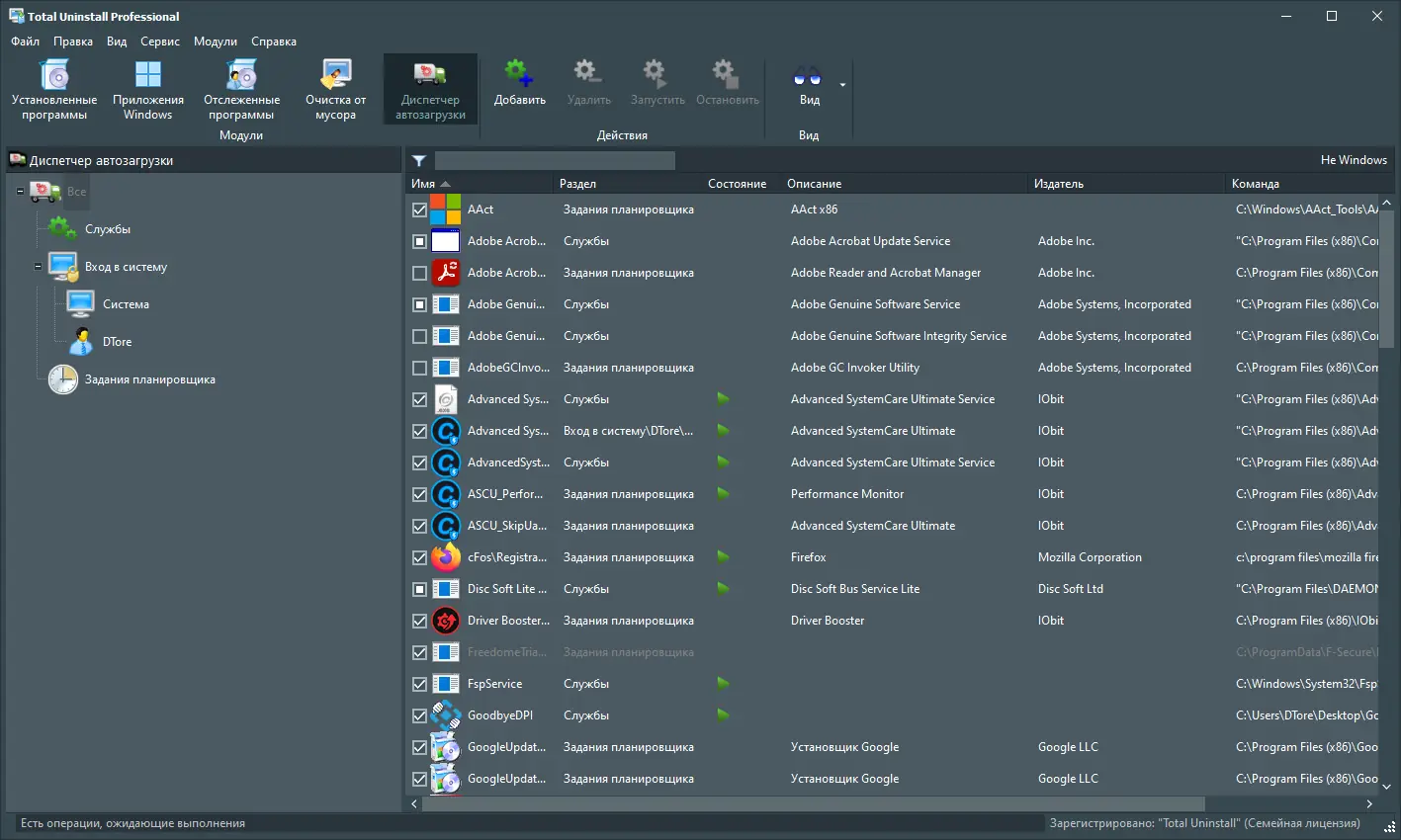Open the Справка menu

[274, 42]
